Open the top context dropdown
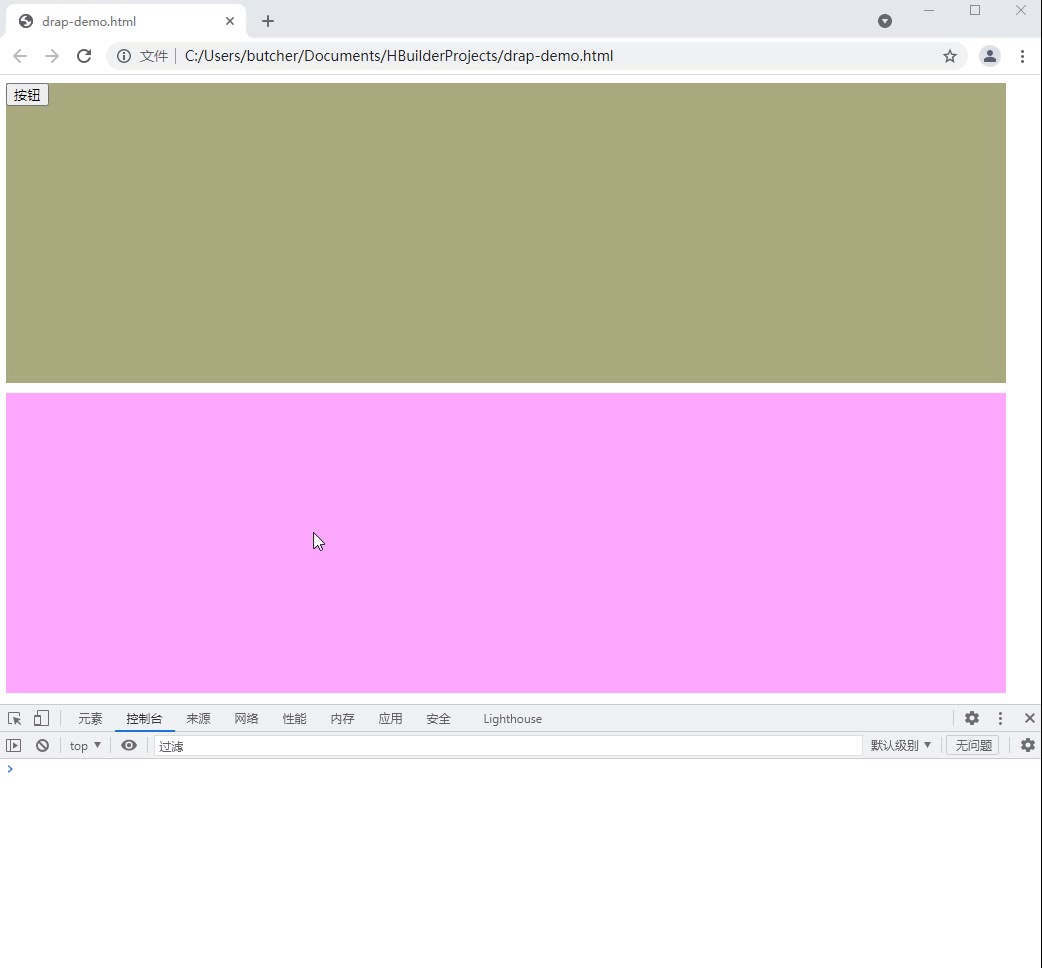 click(85, 745)
